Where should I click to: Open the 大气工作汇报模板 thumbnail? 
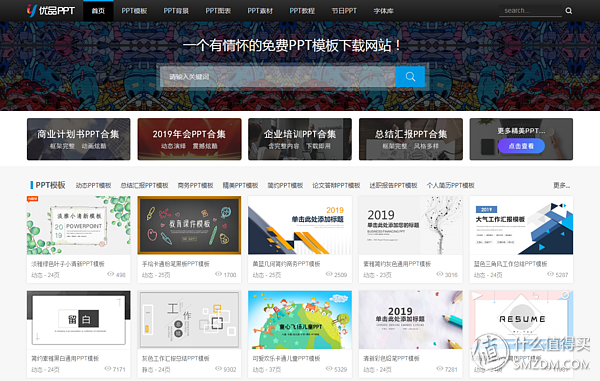coord(521,225)
